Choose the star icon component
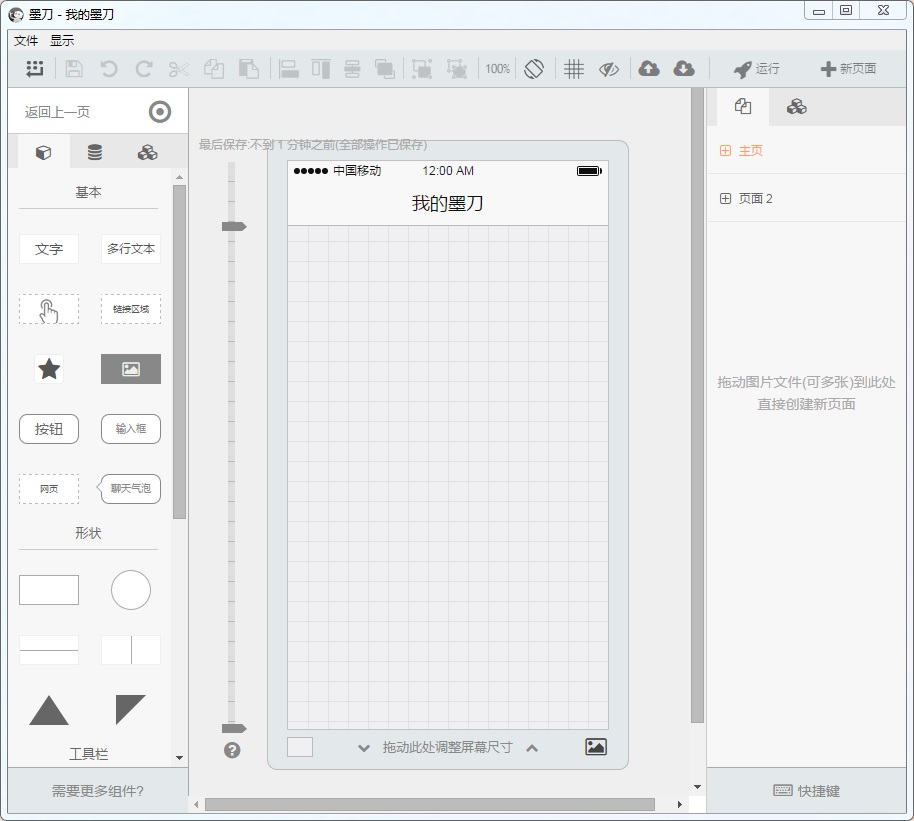This screenshot has height=821, width=914. (x=49, y=369)
